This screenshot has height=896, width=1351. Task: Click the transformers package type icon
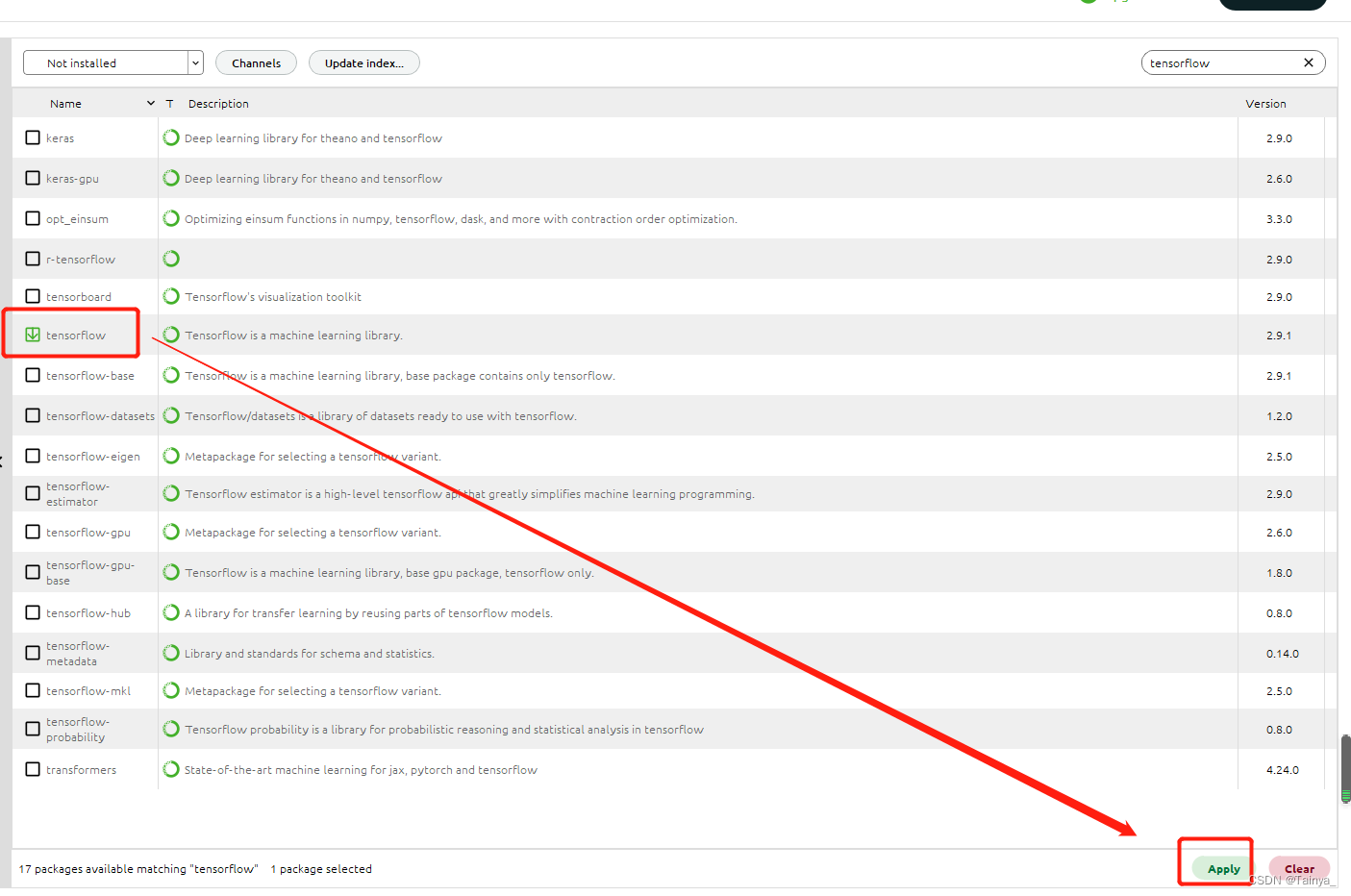coord(171,769)
